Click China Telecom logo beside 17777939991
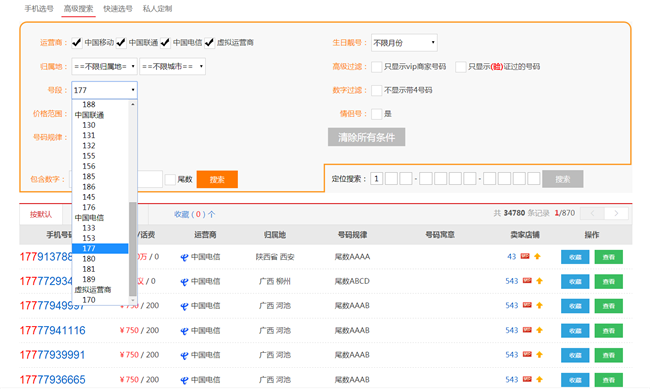This screenshot has height=390, width=650. click(x=184, y=355)
